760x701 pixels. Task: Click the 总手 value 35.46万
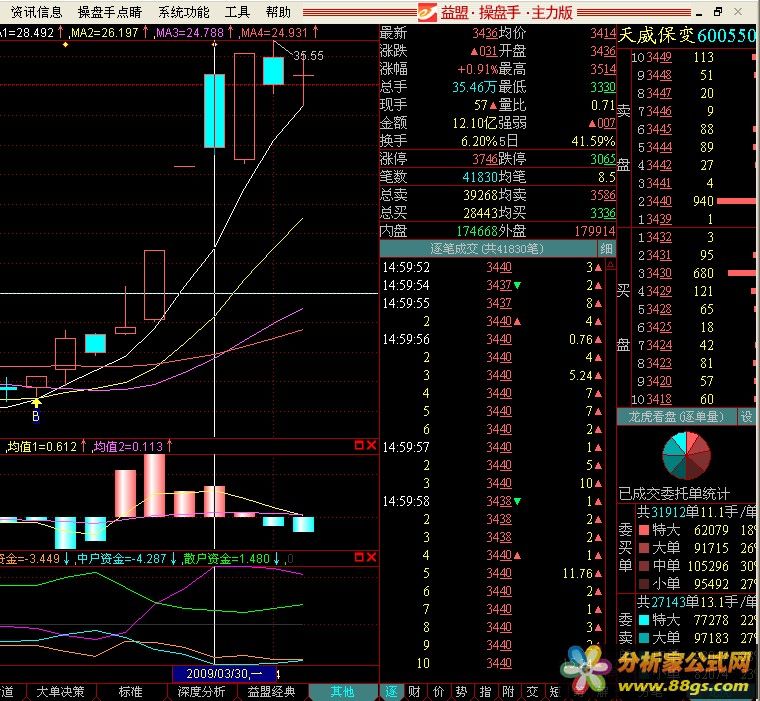point(475,87)
